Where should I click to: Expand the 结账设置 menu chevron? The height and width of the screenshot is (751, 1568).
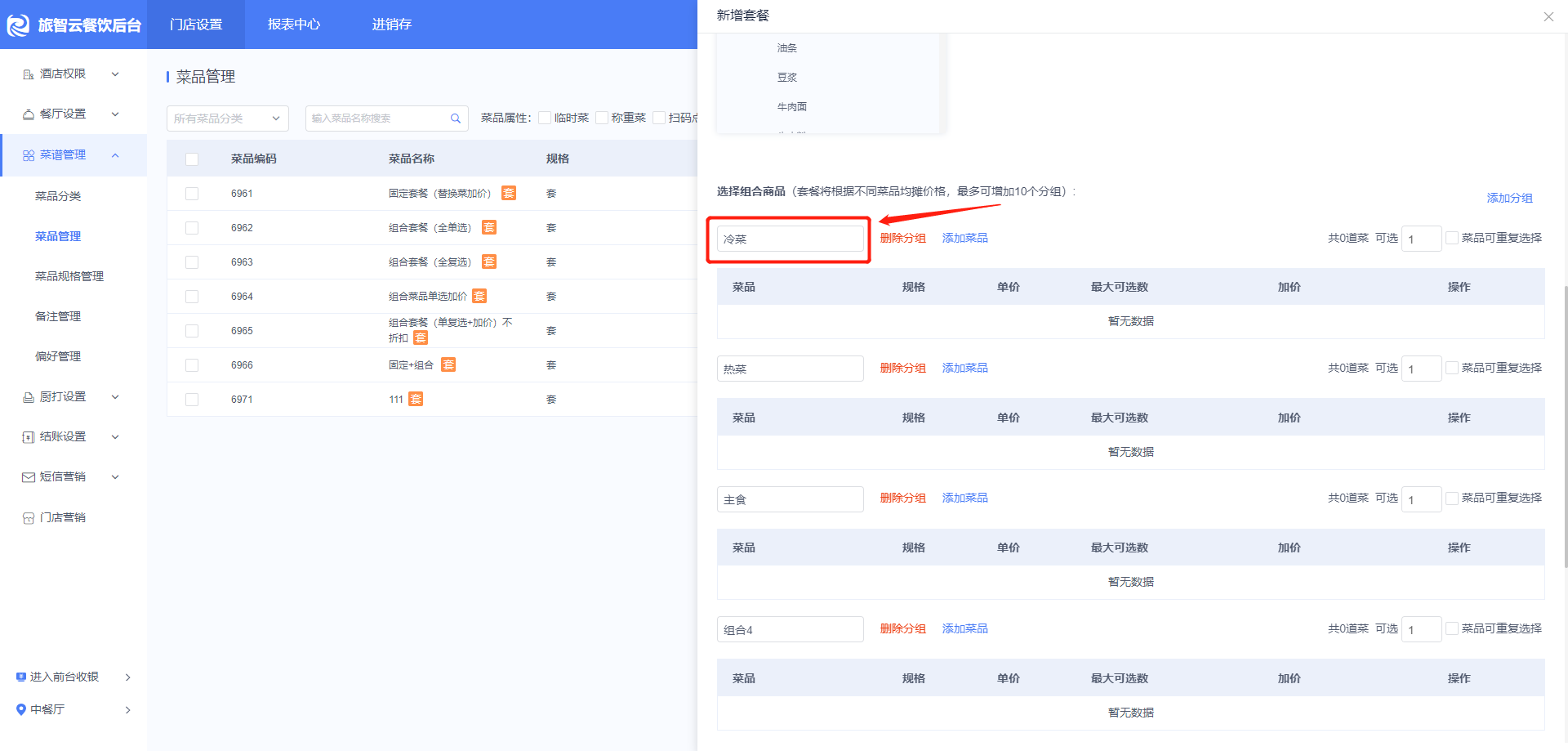pos(115,437)
